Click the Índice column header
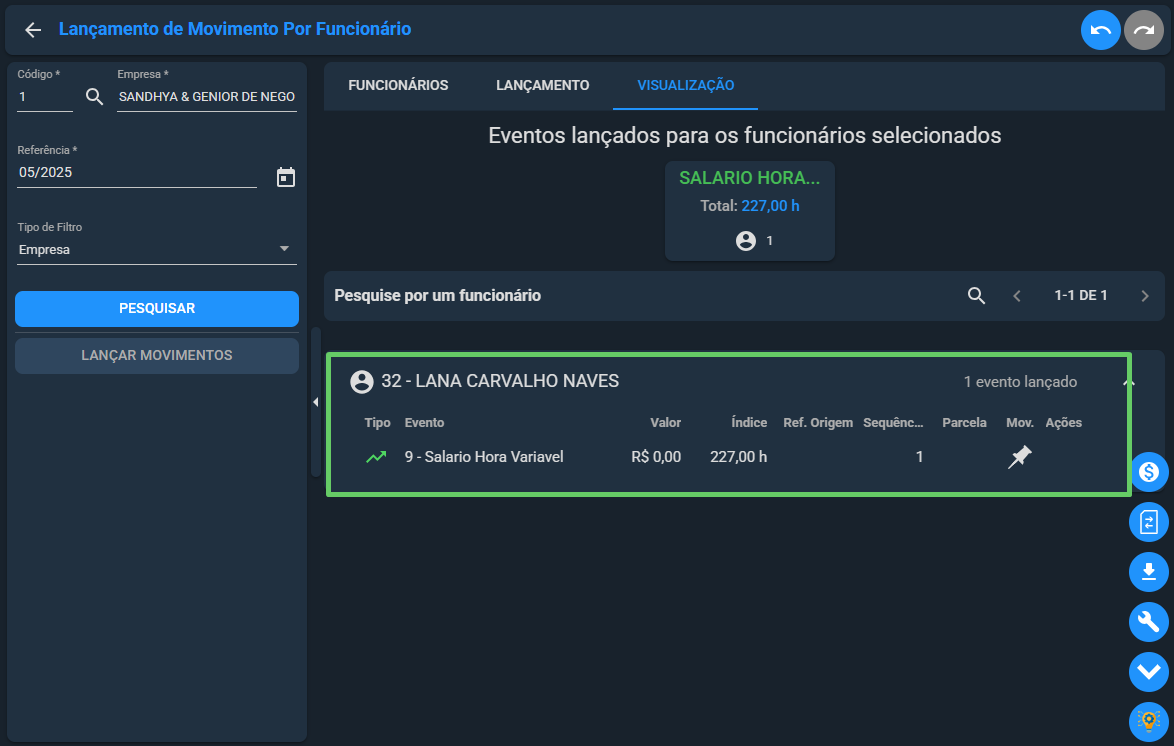The image size is (1174, 746). pos(749,423)
